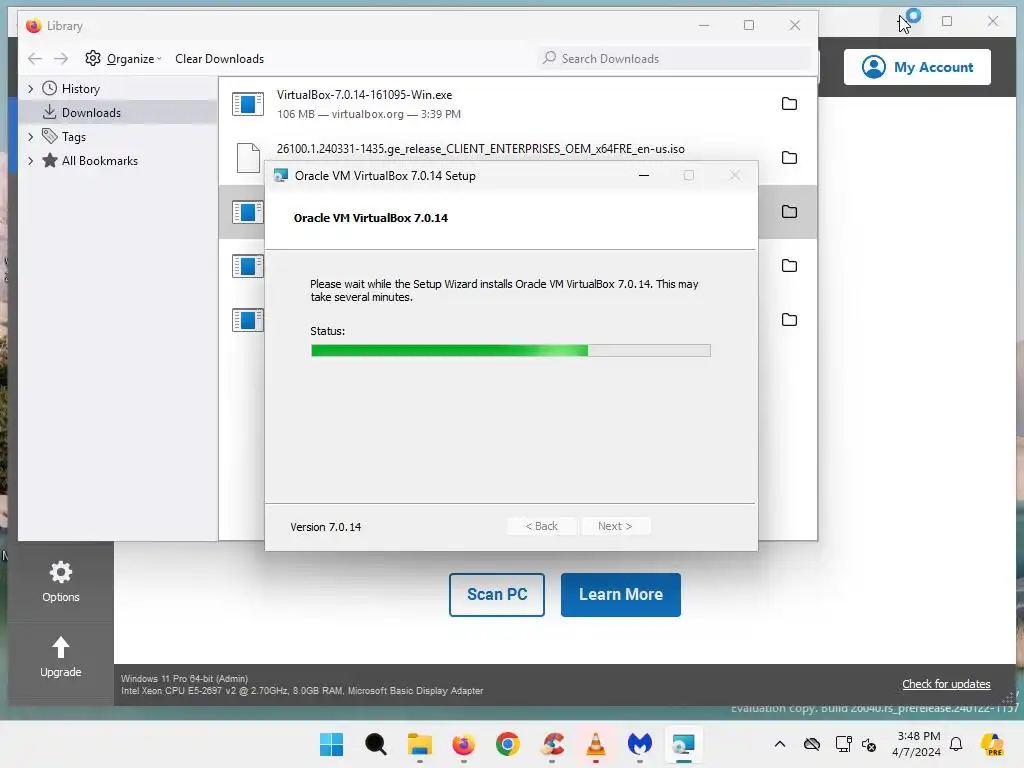Show VirtualBox-7.0.14-161095-Win.exe in folder
The height and width of the screenshot is (768, 1024).
[x=790, y=104]
